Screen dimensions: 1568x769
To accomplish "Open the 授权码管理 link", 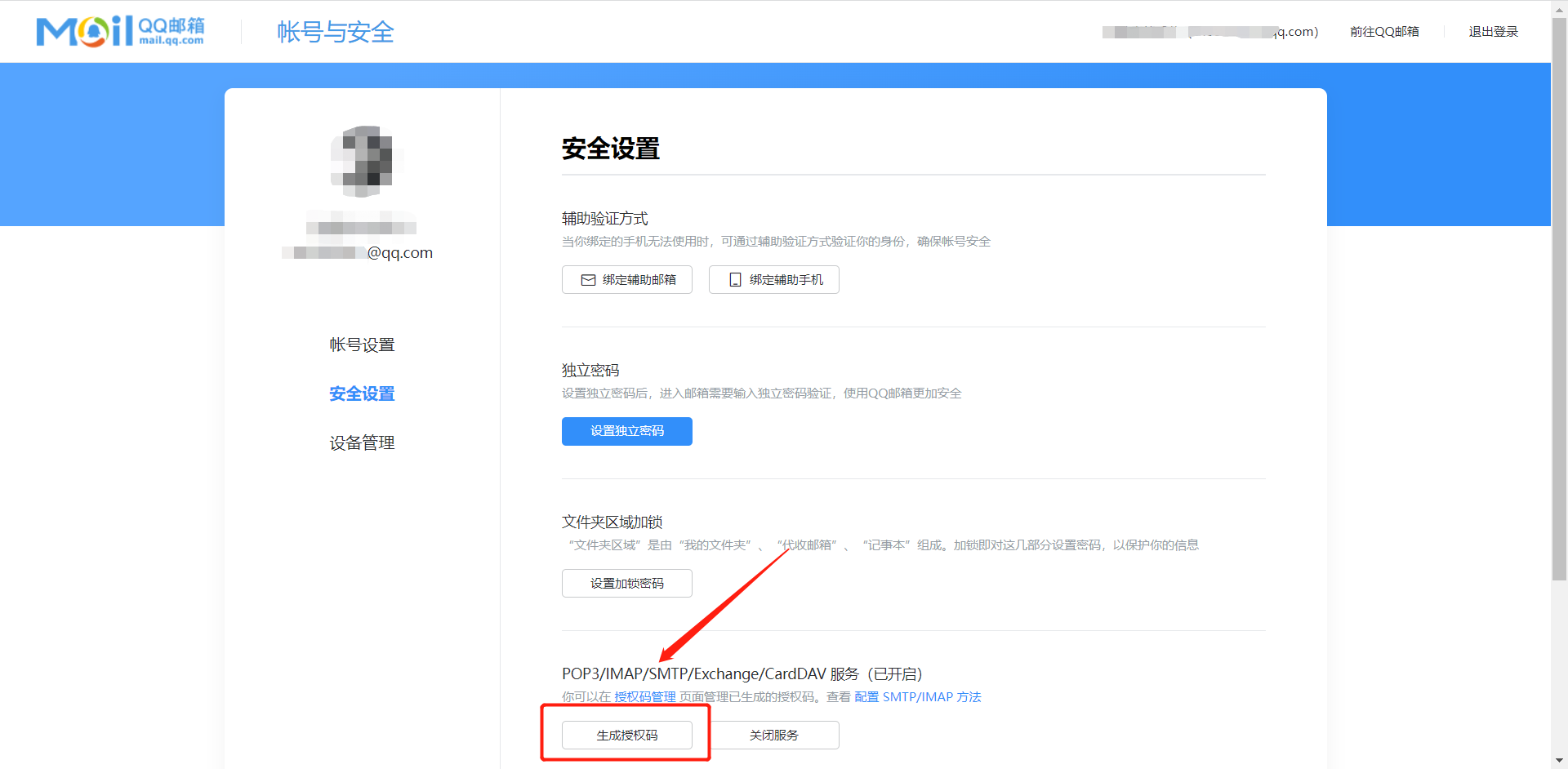I will click(645, 697).
